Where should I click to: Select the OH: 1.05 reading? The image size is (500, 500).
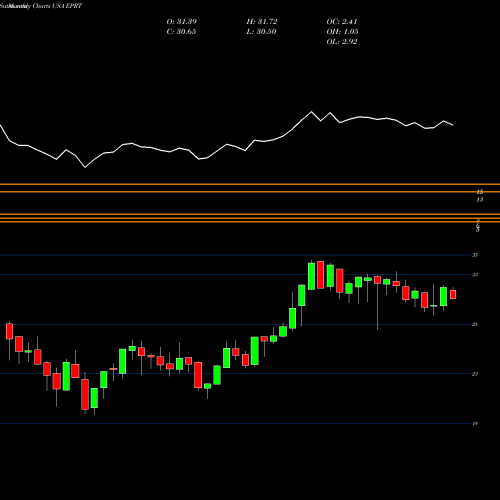(342, 32)
